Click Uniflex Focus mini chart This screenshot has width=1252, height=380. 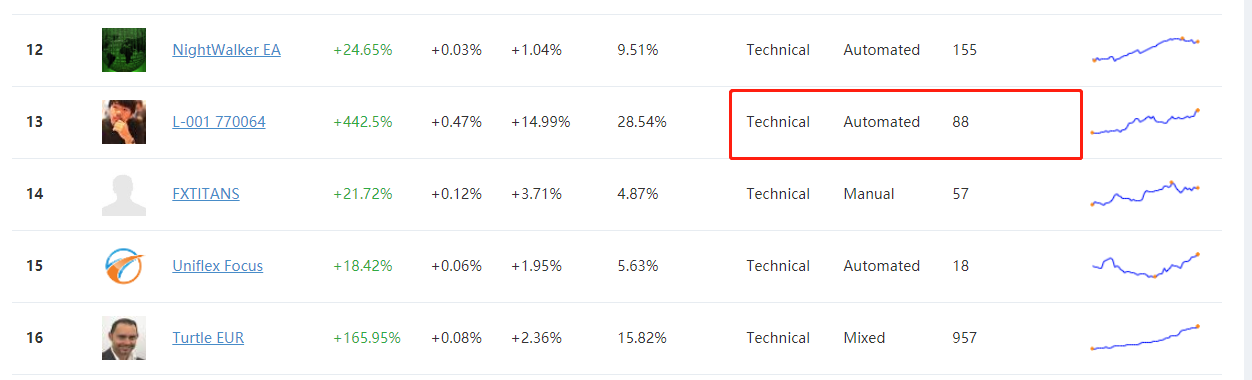tap(1146, 266)
